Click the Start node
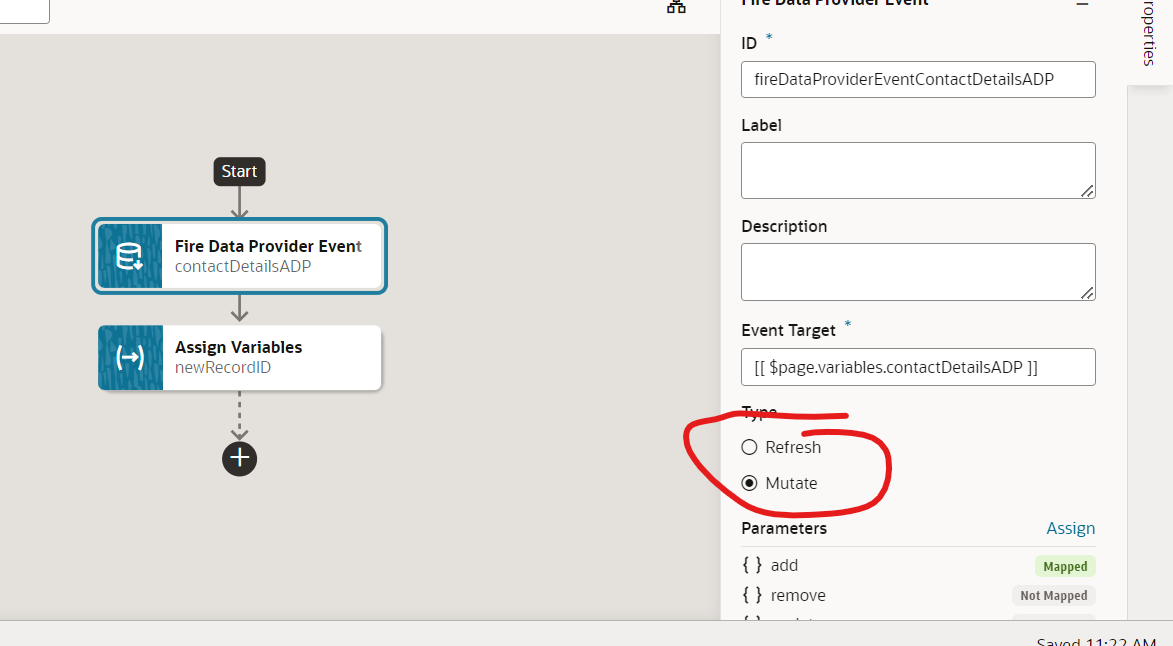 [x=239, y=171]
